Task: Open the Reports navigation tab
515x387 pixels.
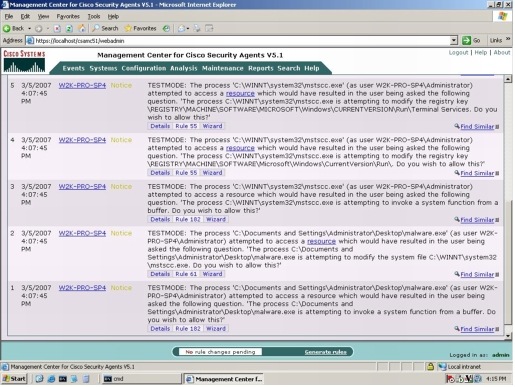Action: point(260,68)
